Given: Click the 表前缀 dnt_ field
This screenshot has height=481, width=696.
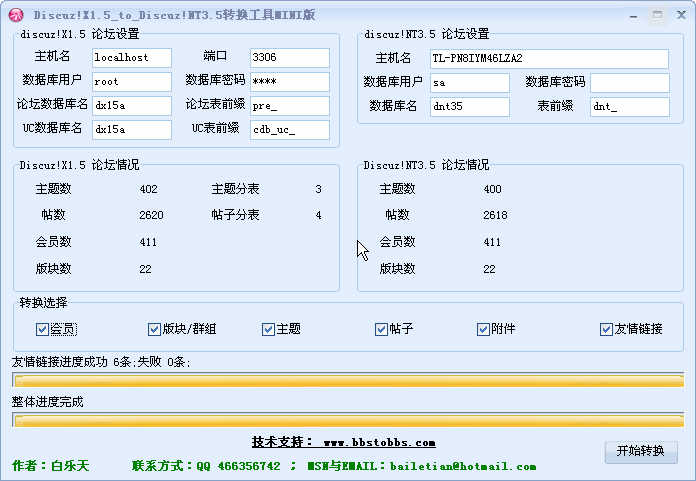Looking at the screenshot, I should point(629,107).
